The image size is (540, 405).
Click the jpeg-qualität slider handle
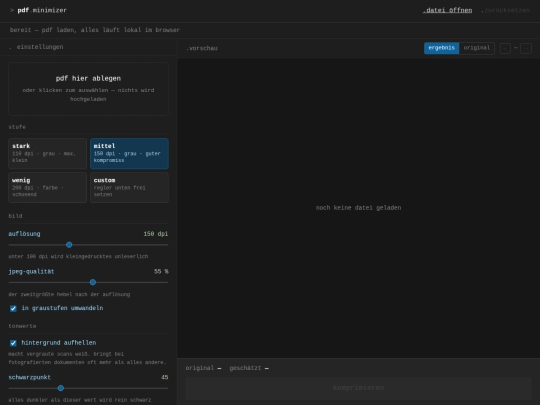point(93,282)
